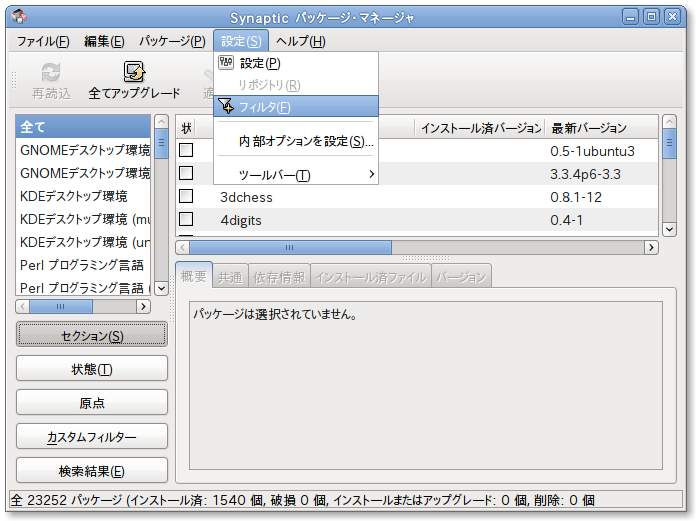Image resolution: width=696 pixels, height=521 pixels.
Task: Click the 3dchess package name
Action: [246, 197]
